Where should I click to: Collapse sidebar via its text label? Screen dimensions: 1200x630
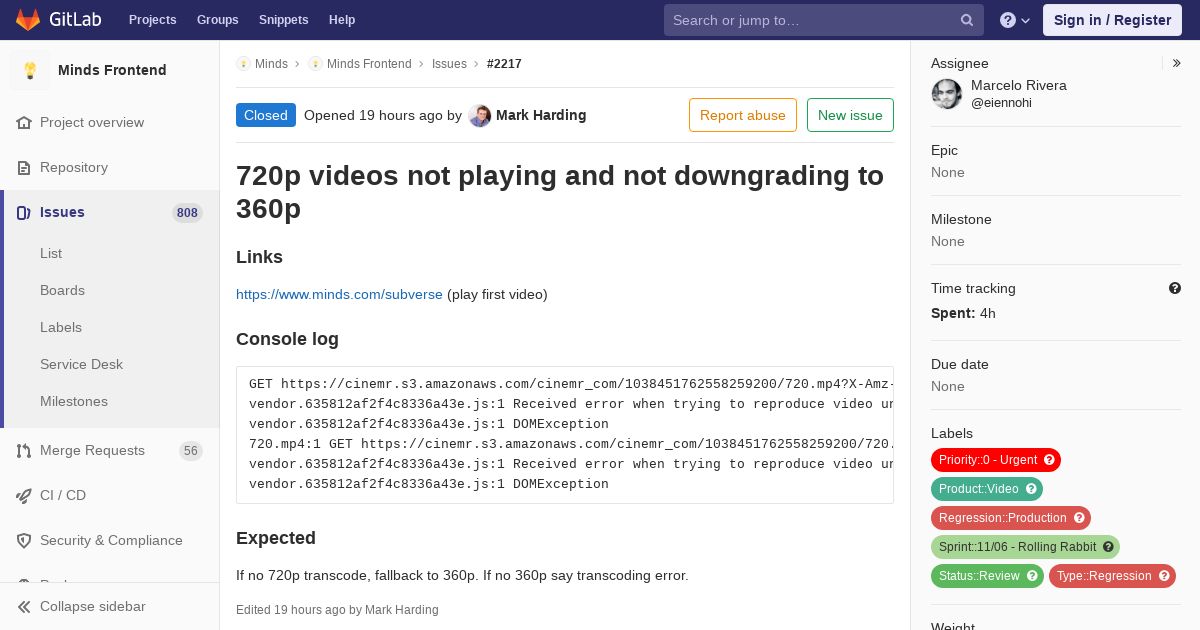point(92,606)
